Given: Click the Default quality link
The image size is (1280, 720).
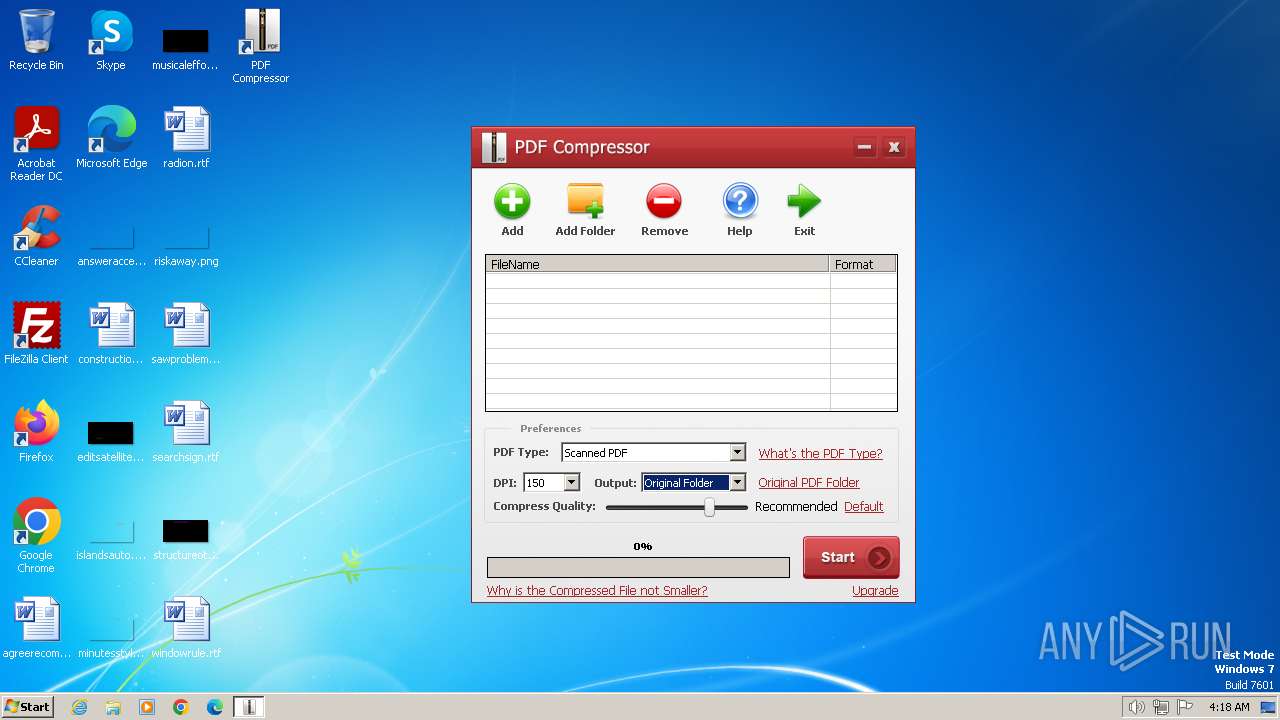Looking at the screenshot, I should [863, 507].
